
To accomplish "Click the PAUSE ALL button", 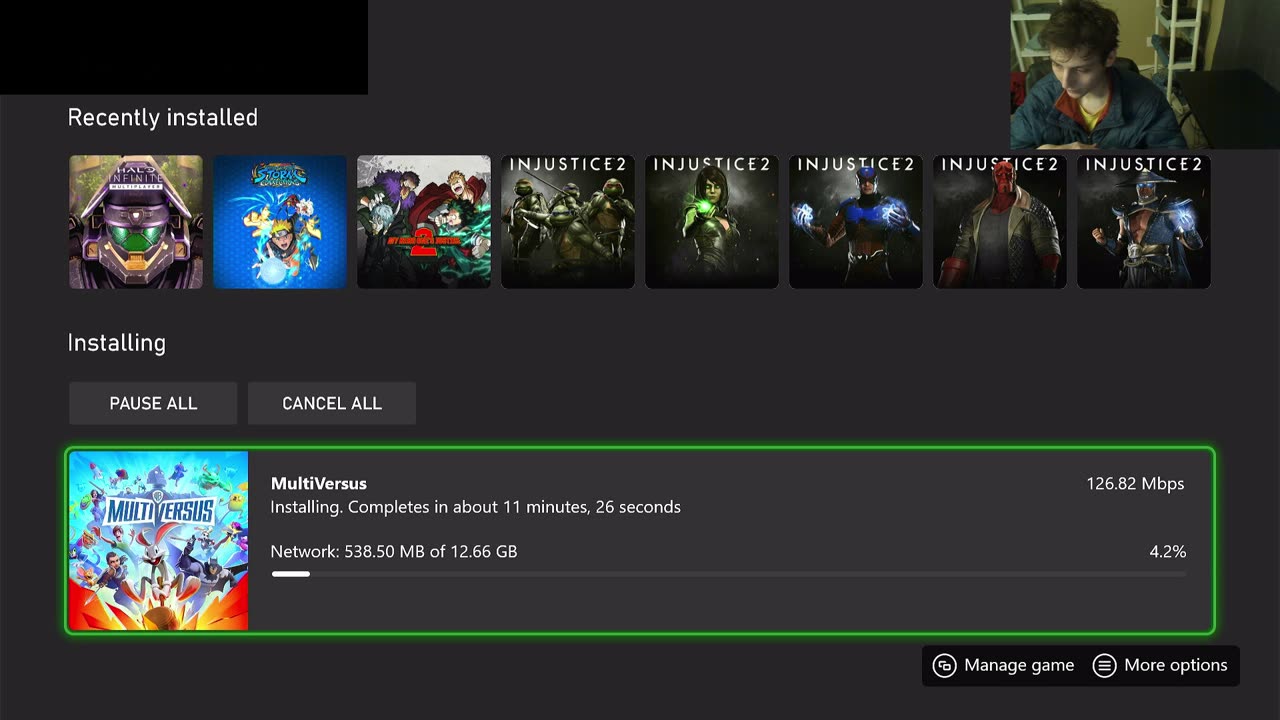I will coord(153,403).
